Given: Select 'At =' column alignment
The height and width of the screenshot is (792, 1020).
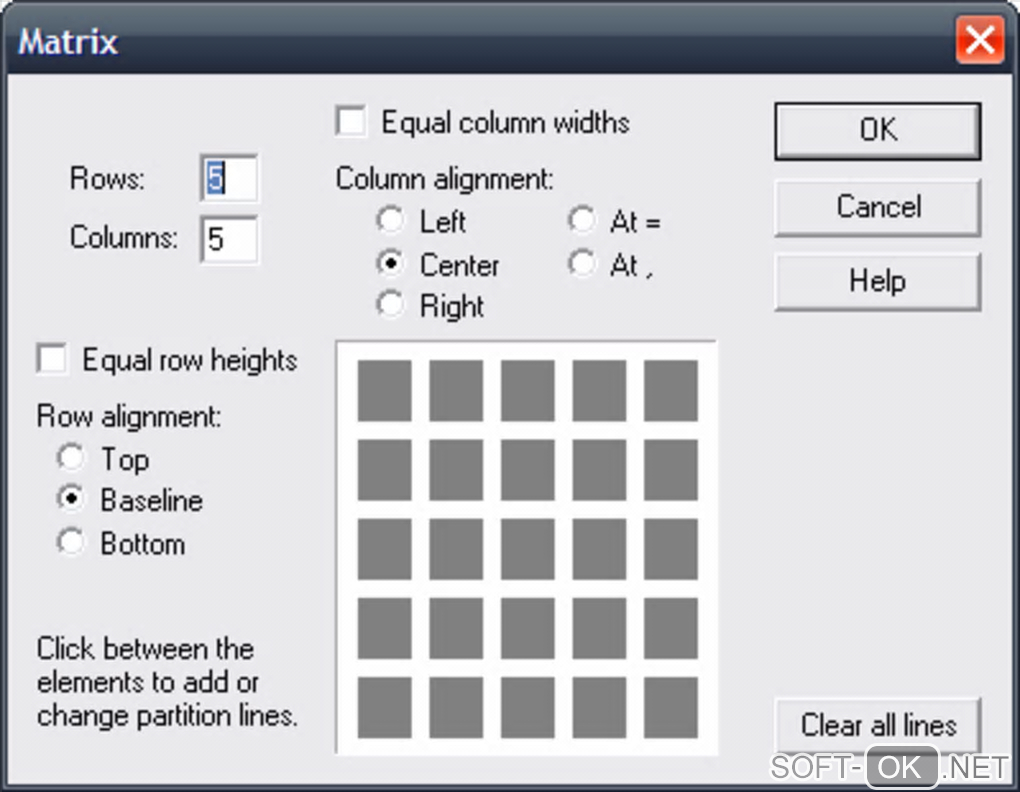Looking at the screenshot, I should click(x=582, y=220).
